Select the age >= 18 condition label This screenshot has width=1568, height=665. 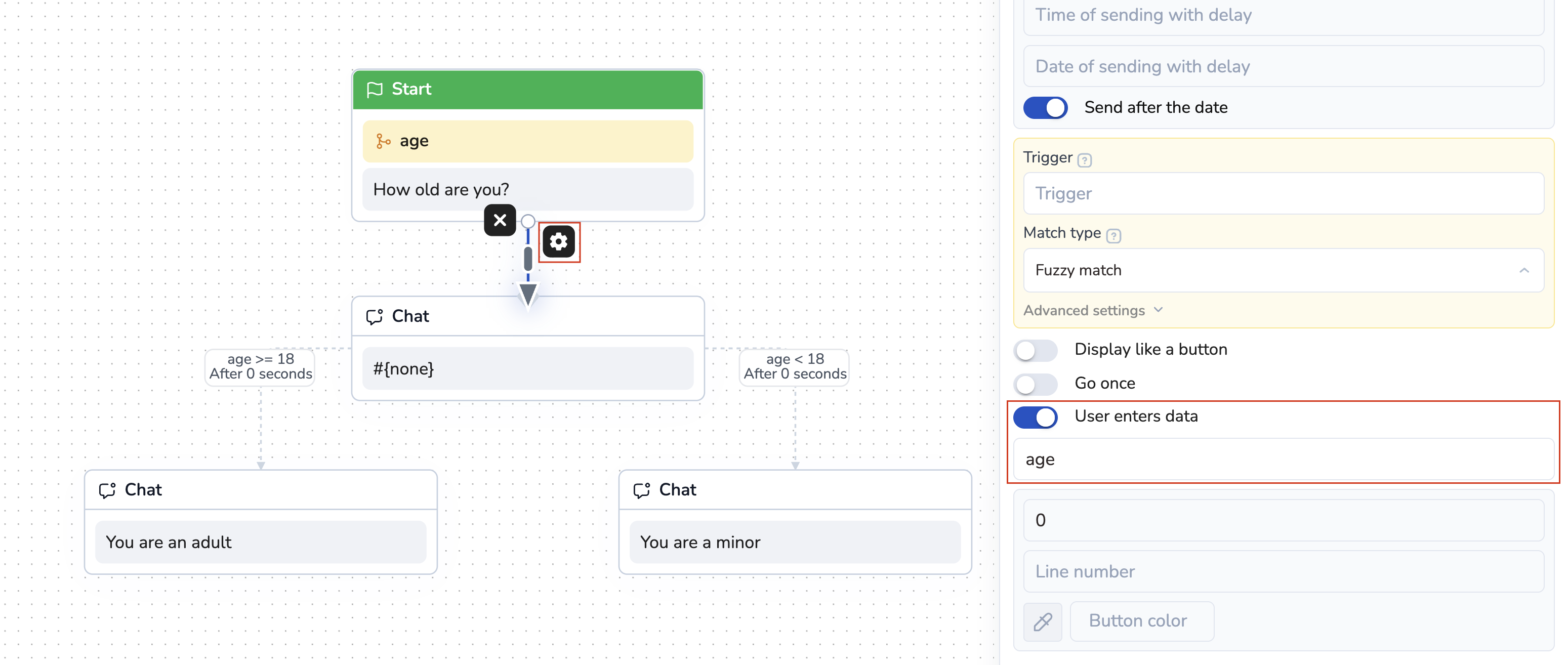[x=261, y=366]
